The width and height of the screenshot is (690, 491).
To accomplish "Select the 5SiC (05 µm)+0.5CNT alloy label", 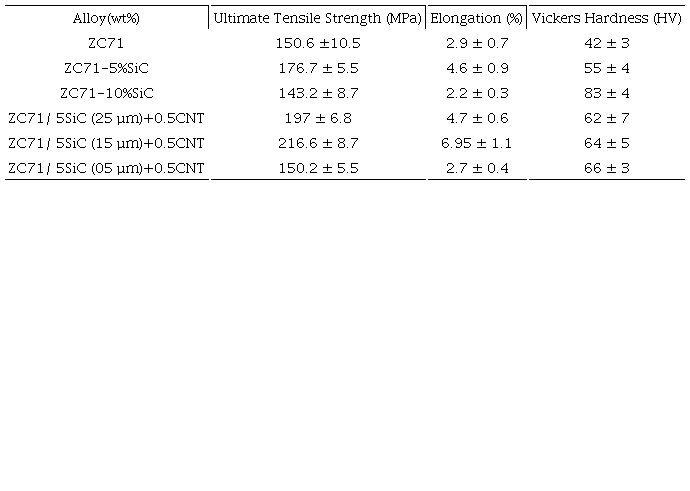I will click(106, 169).
